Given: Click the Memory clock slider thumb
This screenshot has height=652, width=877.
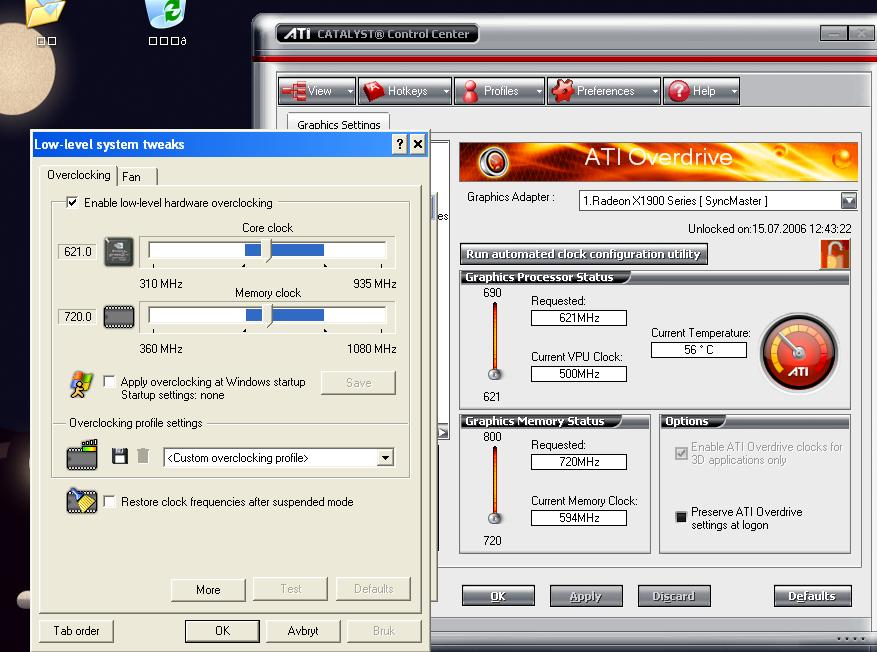Looking at the screenshot, I should [x=269, y=316].
